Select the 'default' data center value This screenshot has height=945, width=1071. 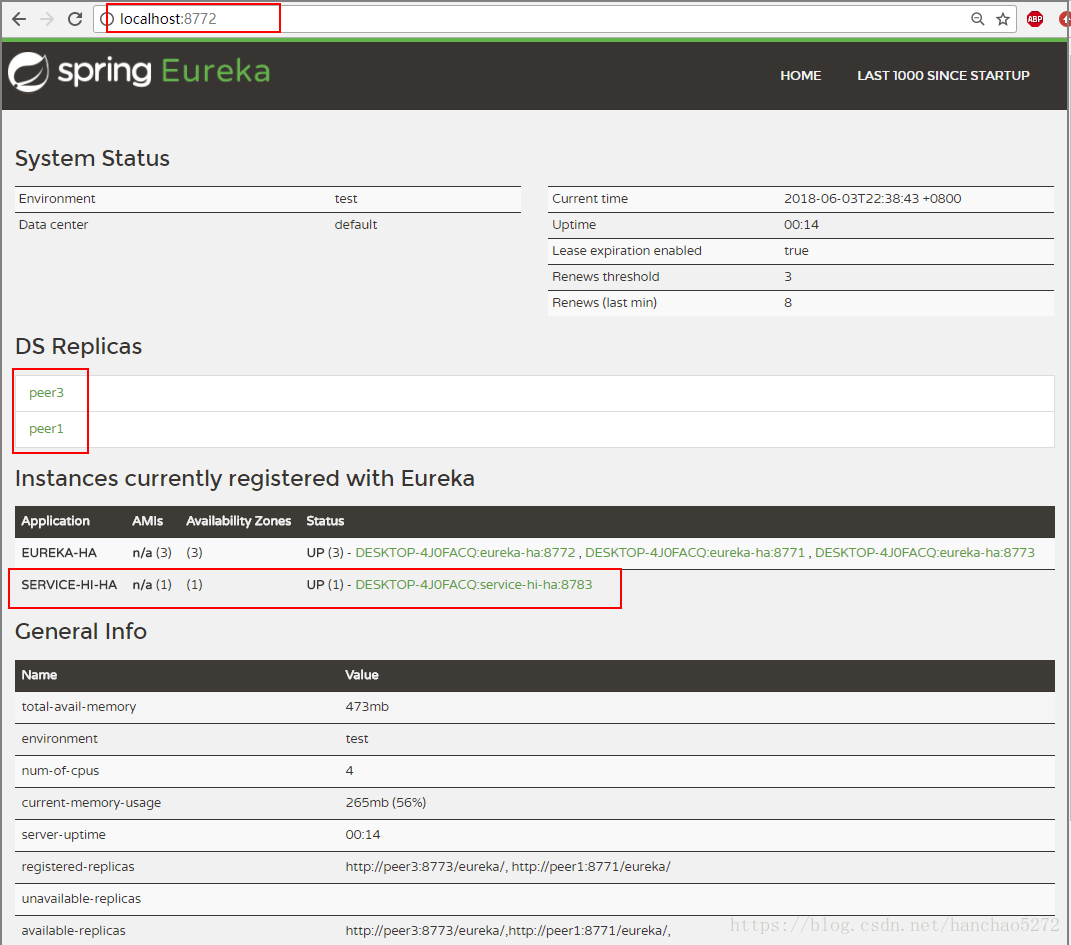coord(355,225)
